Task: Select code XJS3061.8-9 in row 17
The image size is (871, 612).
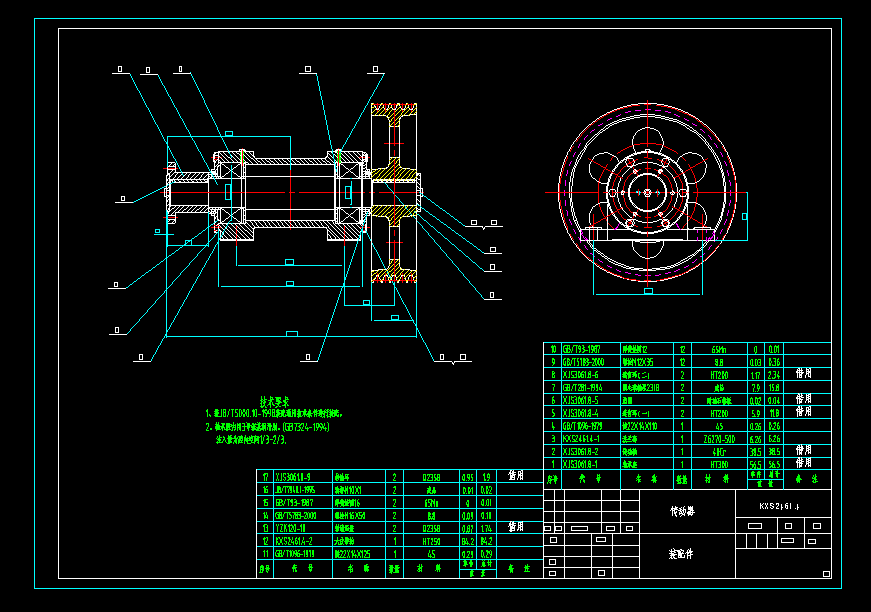Action: tap(293, 477)
